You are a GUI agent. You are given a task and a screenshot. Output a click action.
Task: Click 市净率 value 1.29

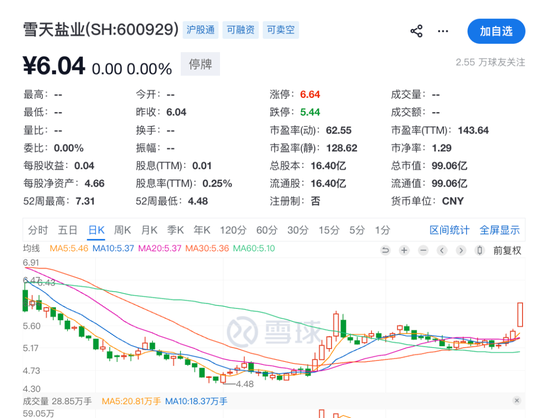coord(442,148)
